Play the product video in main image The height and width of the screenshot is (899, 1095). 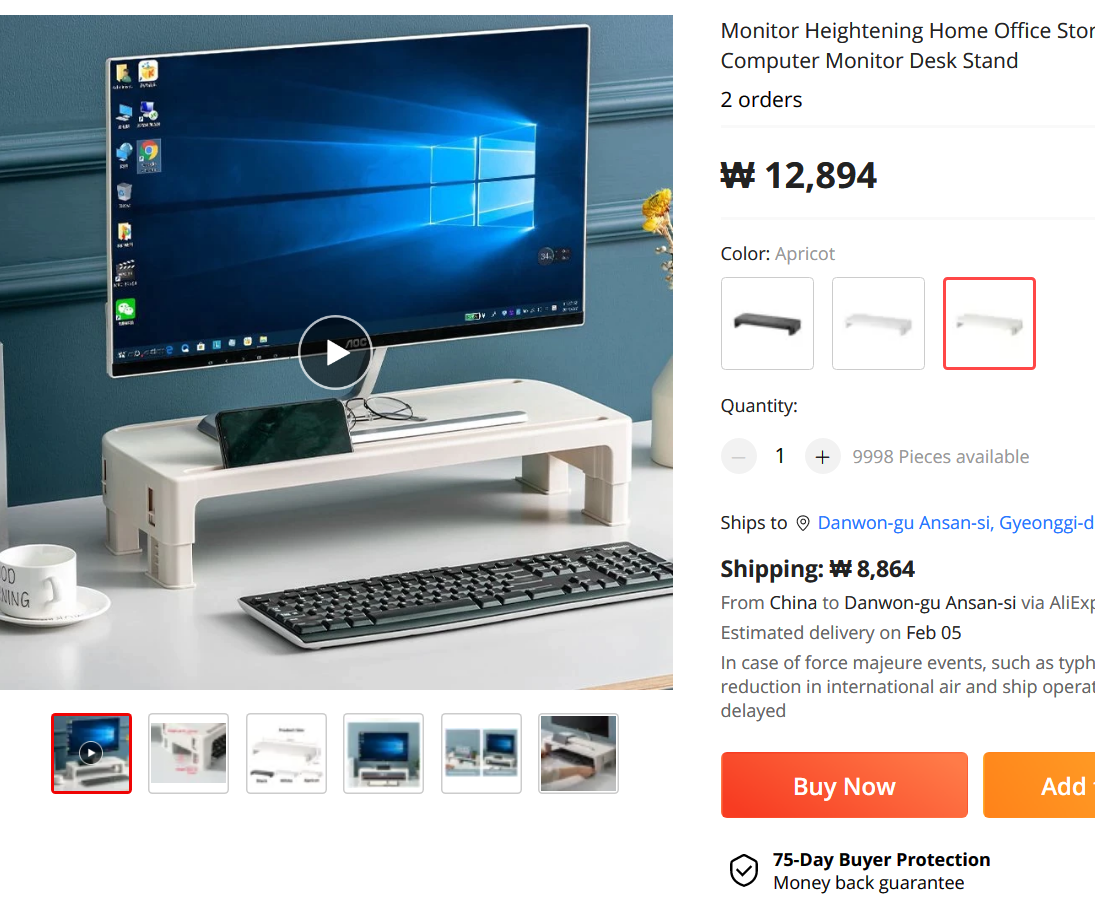coord(335,352)
